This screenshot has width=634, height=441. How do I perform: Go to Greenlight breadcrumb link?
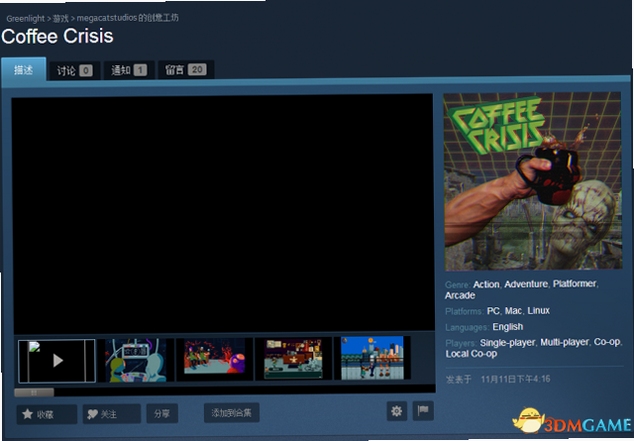pos(25,19)
